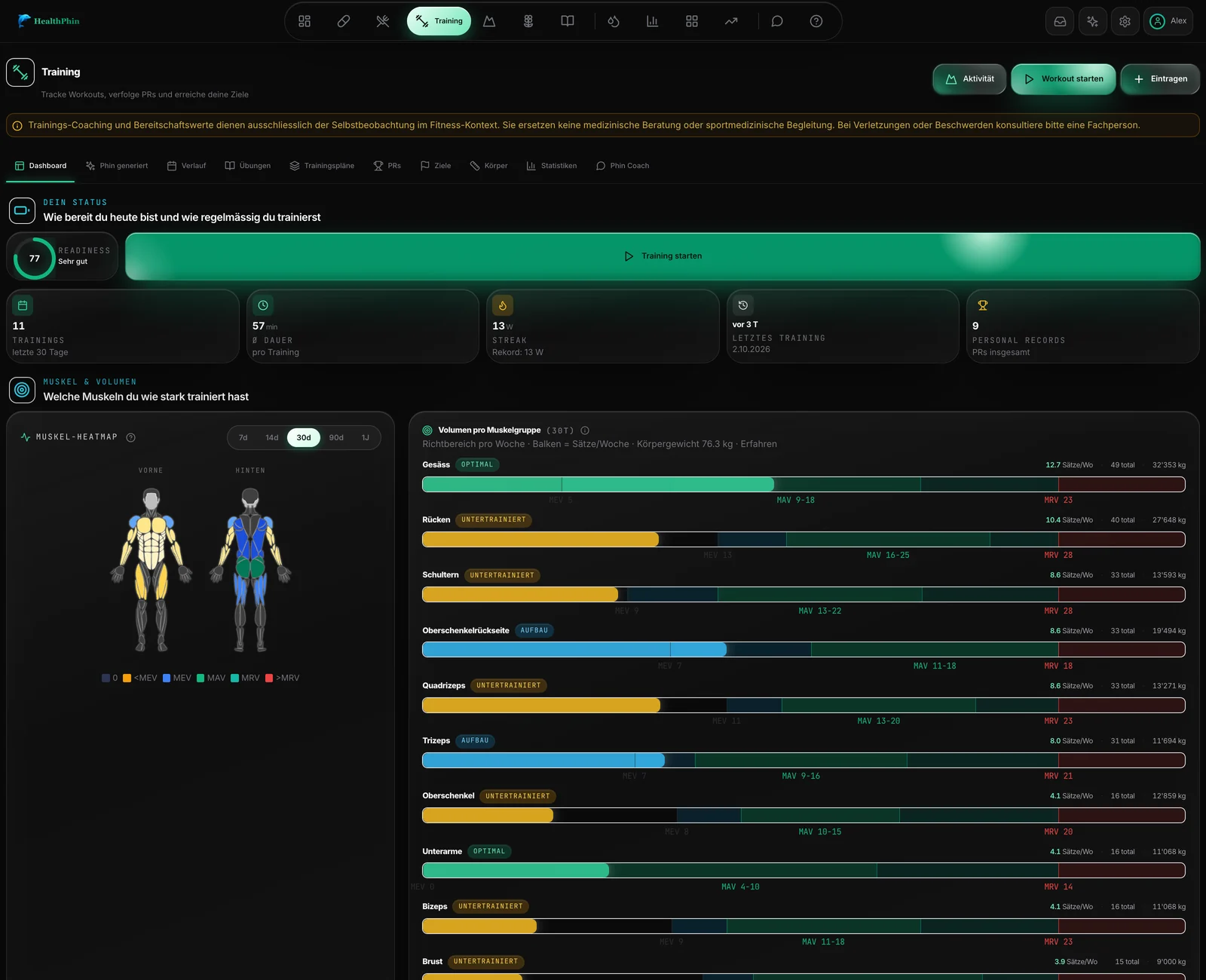Image resolution: width=1206 pixels, height=980 pixels.
Task: Go to the PRs tab
Action: (x=387, y=166)
